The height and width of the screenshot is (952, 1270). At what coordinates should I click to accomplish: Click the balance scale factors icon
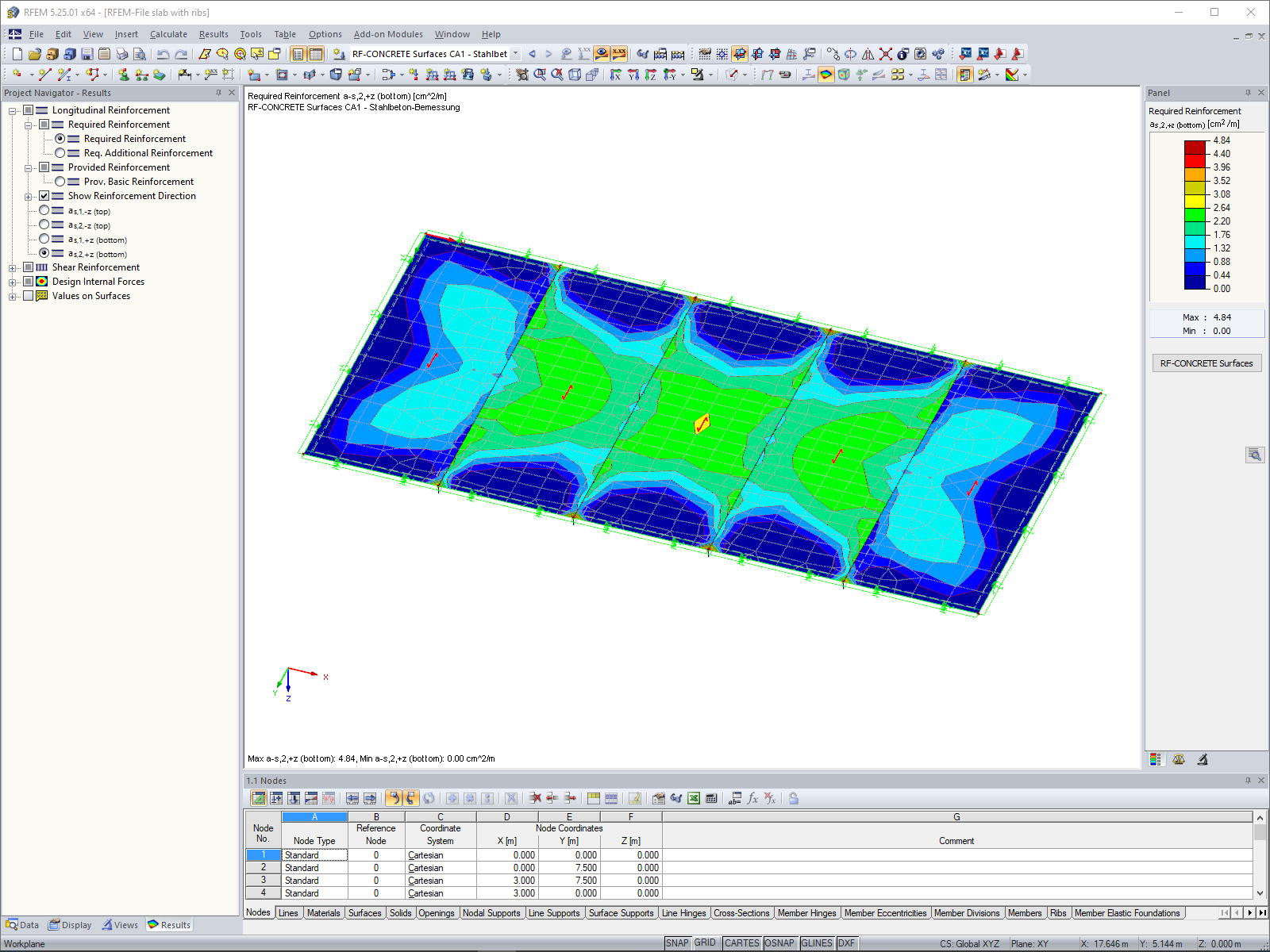(1179, 759)
